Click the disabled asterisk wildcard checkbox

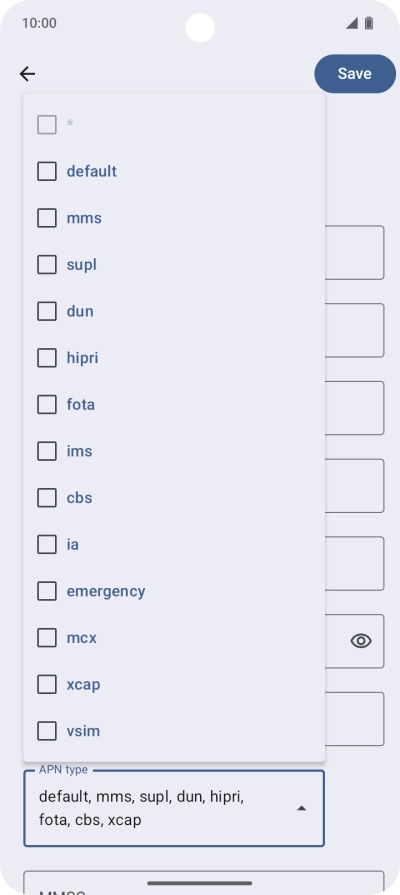(x=47, y=124)
